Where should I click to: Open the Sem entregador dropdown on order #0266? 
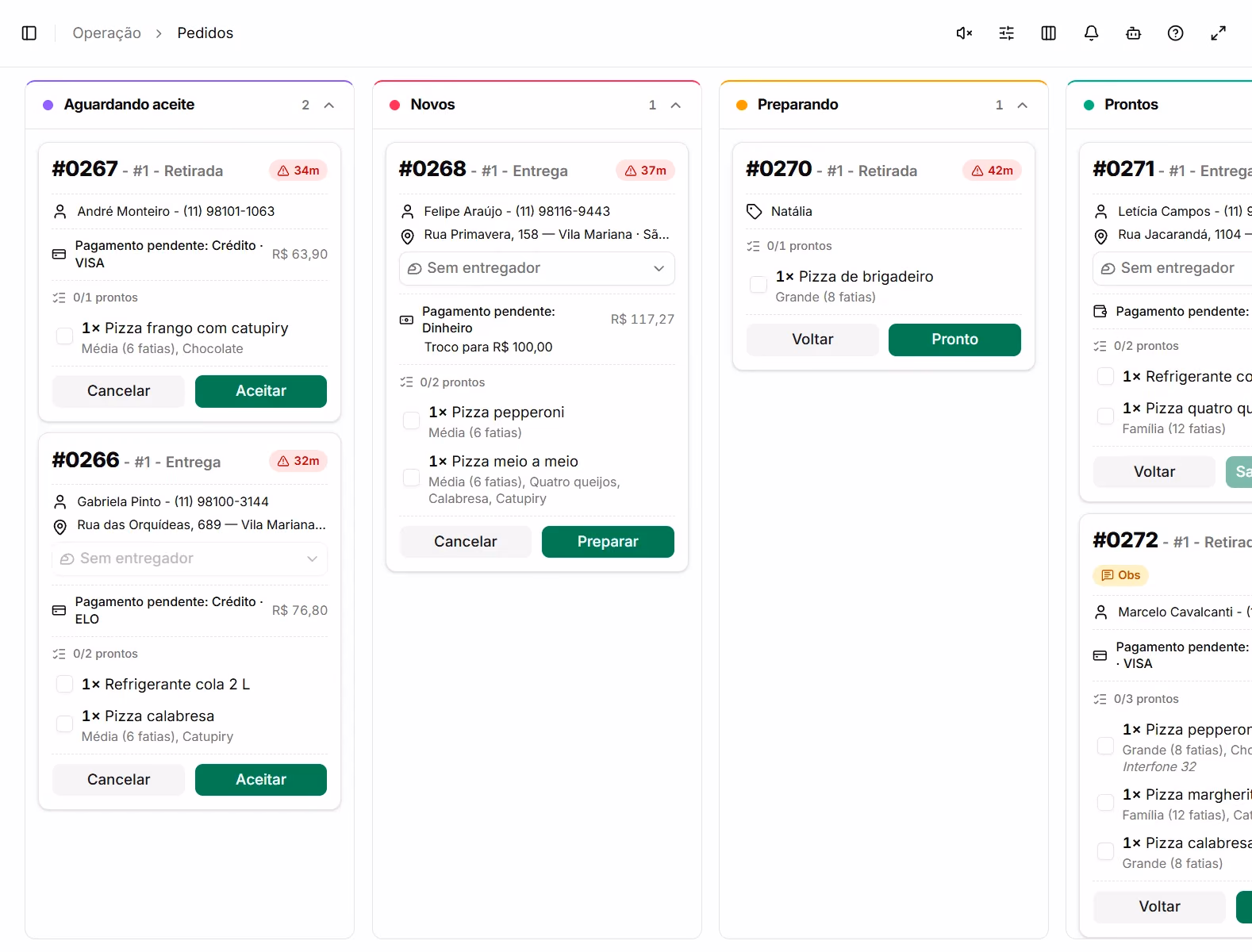(190, 559)
